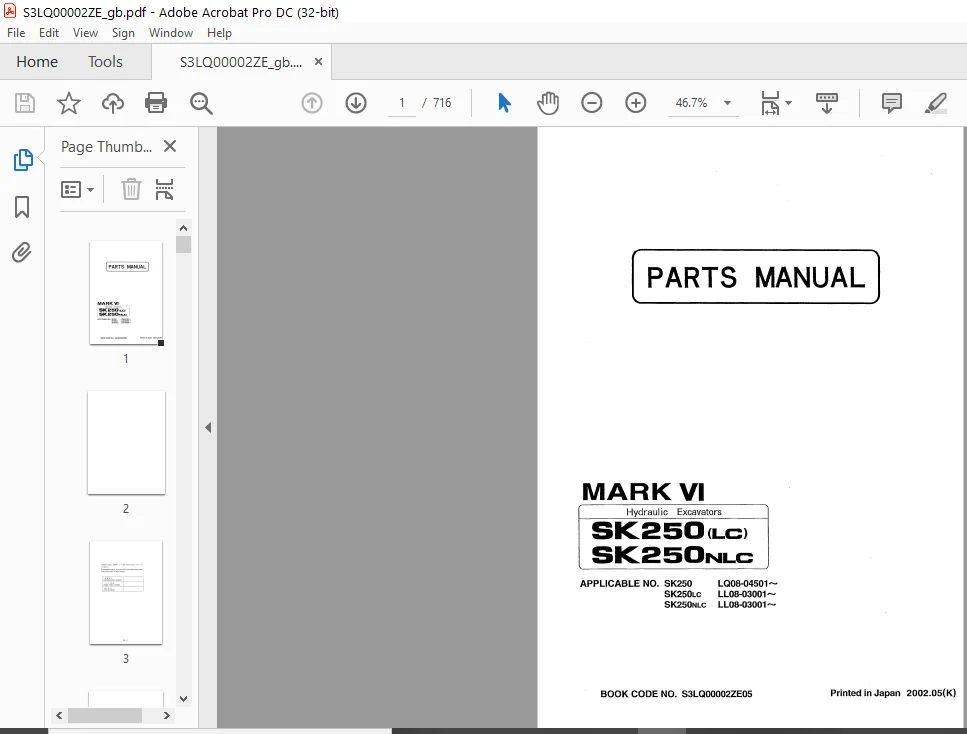The width and height of the screenshot is (967, 734).
Task: Click thumbnail panel scroll right arrow
Action: click(x=167, y=715)
